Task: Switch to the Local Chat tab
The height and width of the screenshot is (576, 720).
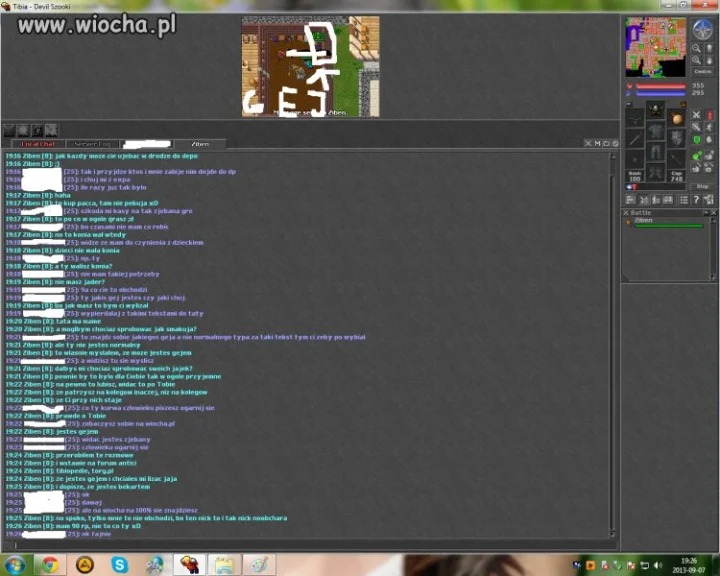Action: (x=38, y=144)
